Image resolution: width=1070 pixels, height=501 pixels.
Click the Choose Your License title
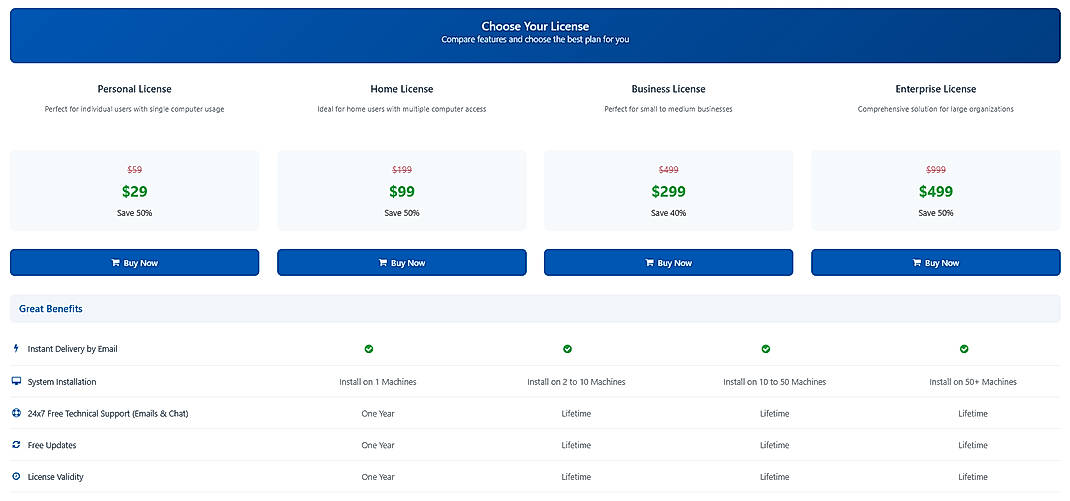click(535, 27)
